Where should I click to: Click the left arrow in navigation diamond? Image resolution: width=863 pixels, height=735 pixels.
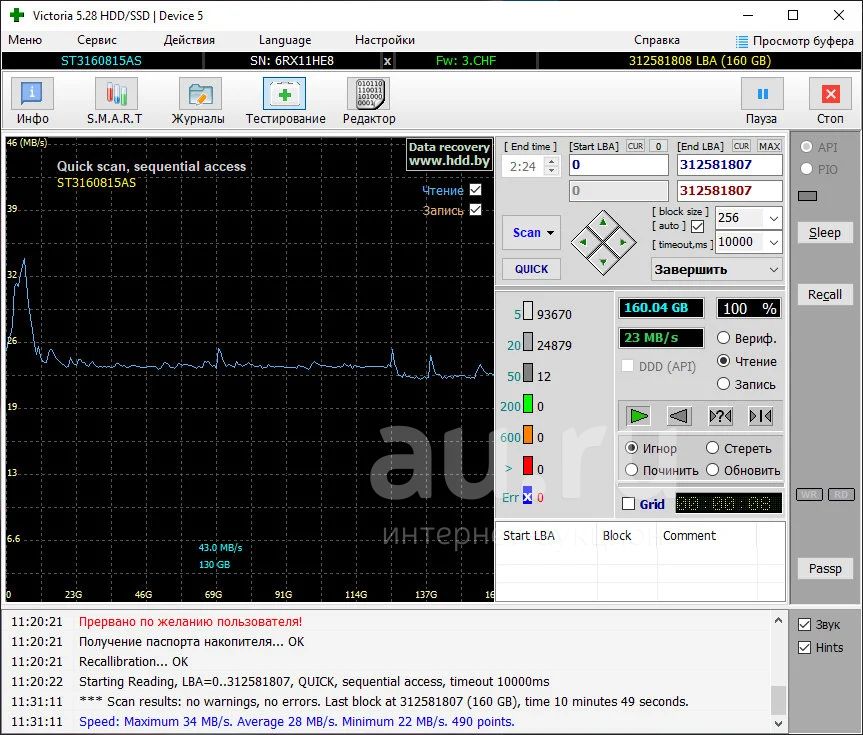(x=583, y=242)
